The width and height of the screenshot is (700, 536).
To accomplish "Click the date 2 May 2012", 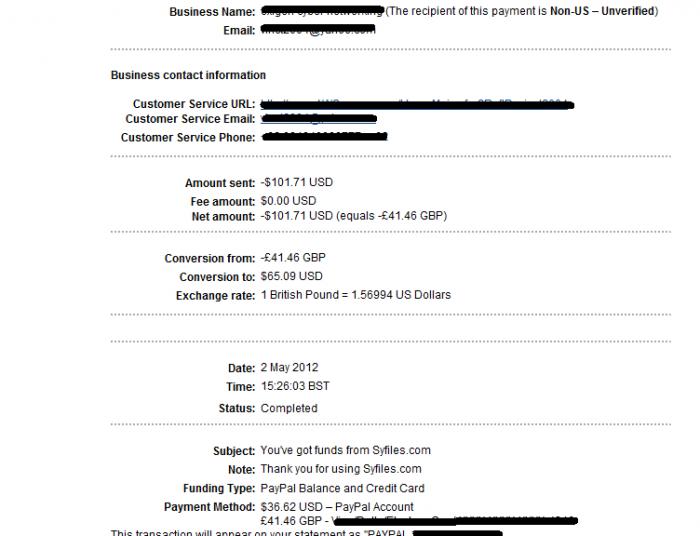I will (x=289, y=367).
